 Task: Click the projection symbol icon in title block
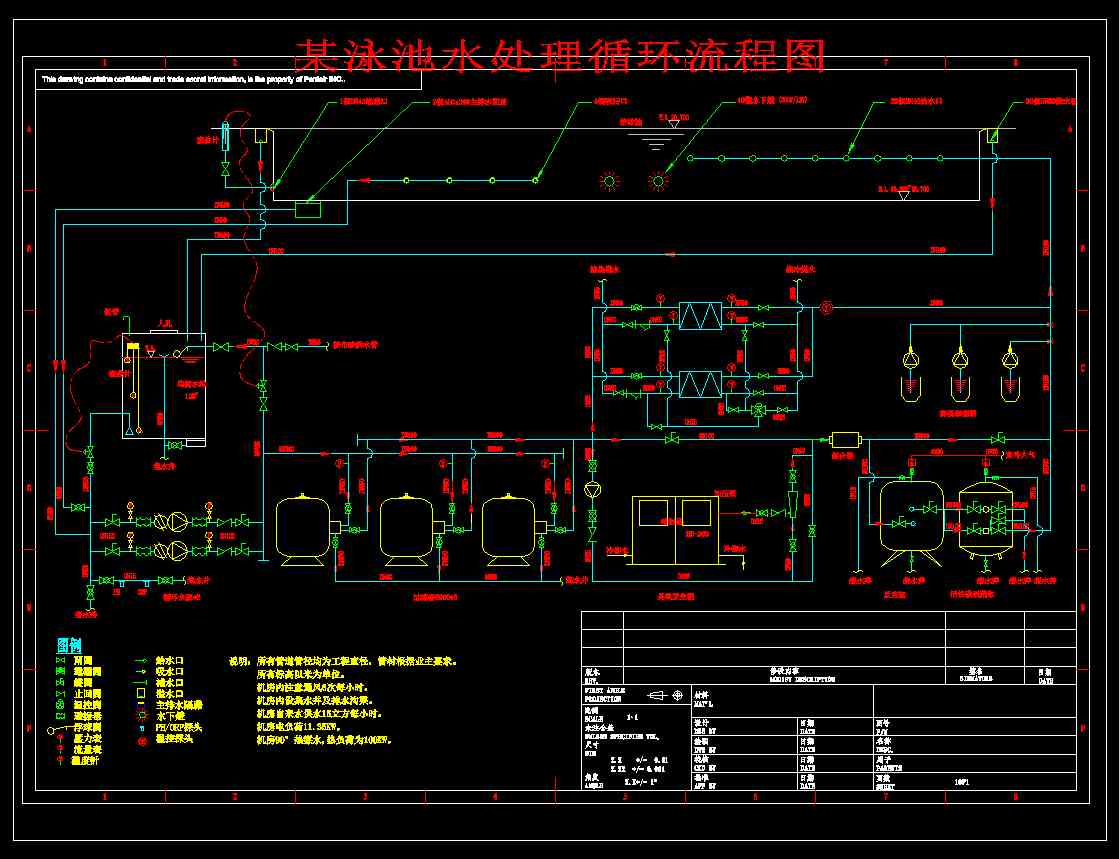[x=665, y=695]
